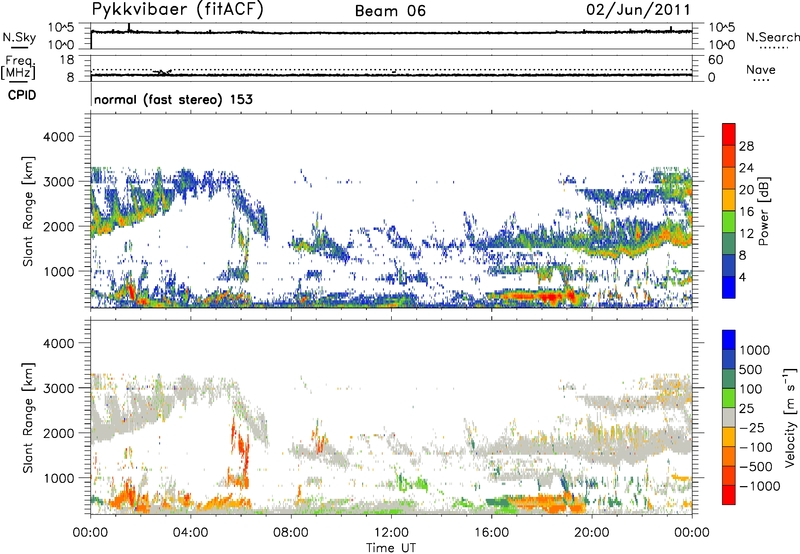Click the '-100' velocity colorbar tick label

(756, 447)
